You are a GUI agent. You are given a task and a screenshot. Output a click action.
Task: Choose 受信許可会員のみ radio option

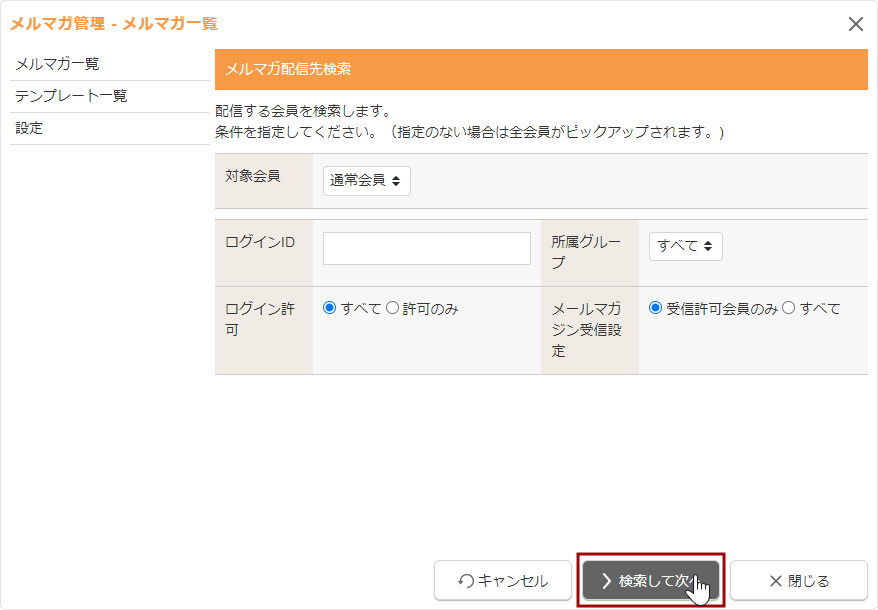656,309
